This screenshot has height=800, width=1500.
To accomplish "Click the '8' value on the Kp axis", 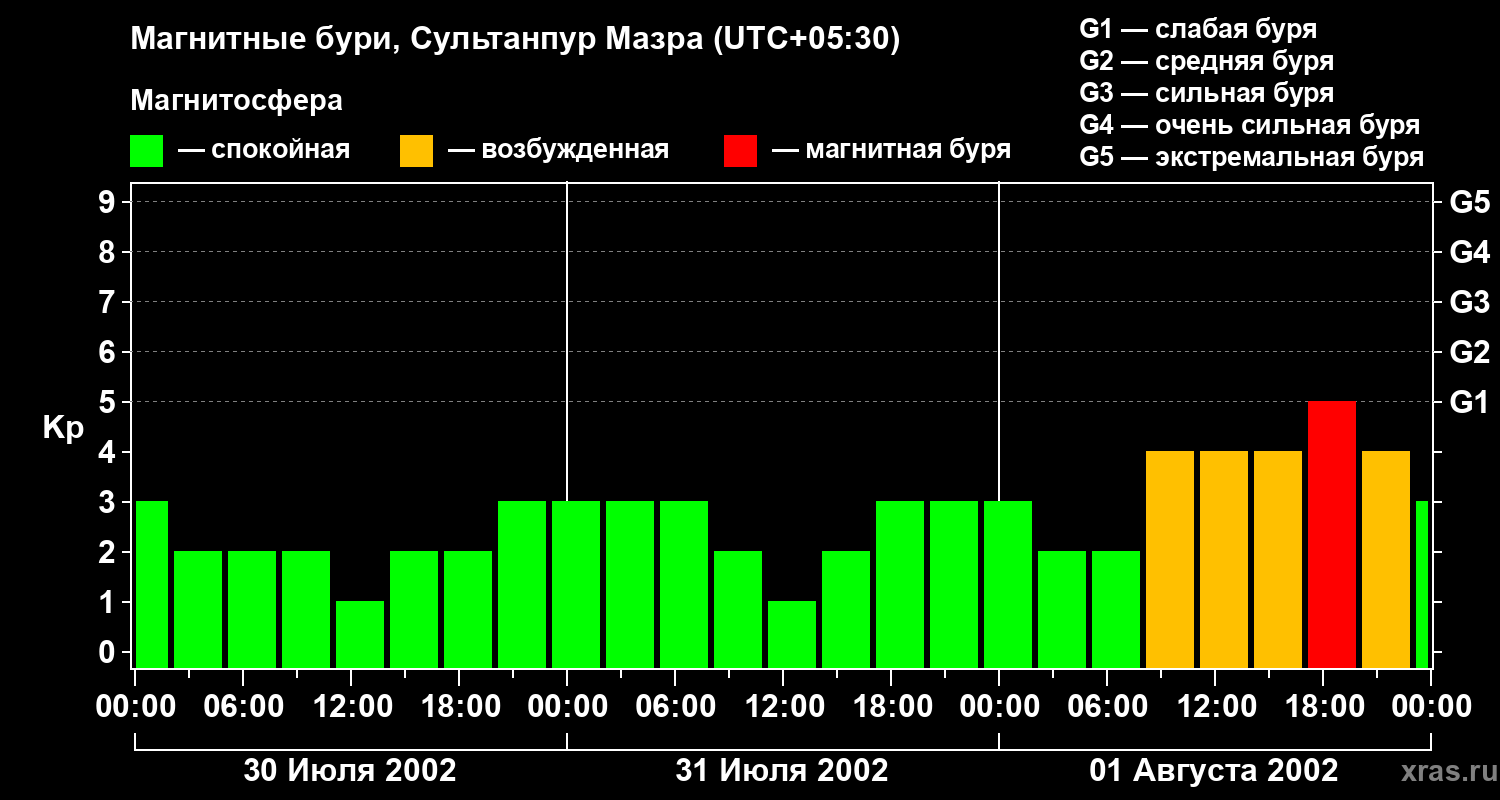I will (109, 252).
